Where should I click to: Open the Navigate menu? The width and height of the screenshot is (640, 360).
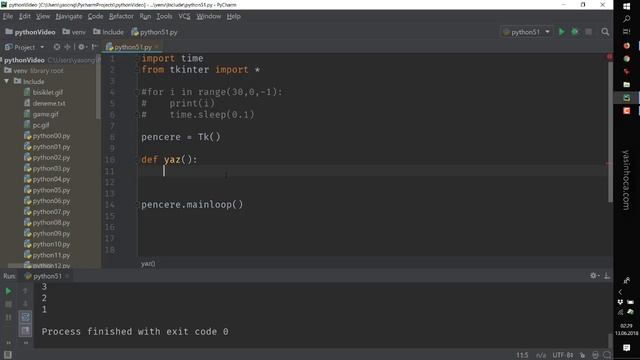click(x=69, y=16)
